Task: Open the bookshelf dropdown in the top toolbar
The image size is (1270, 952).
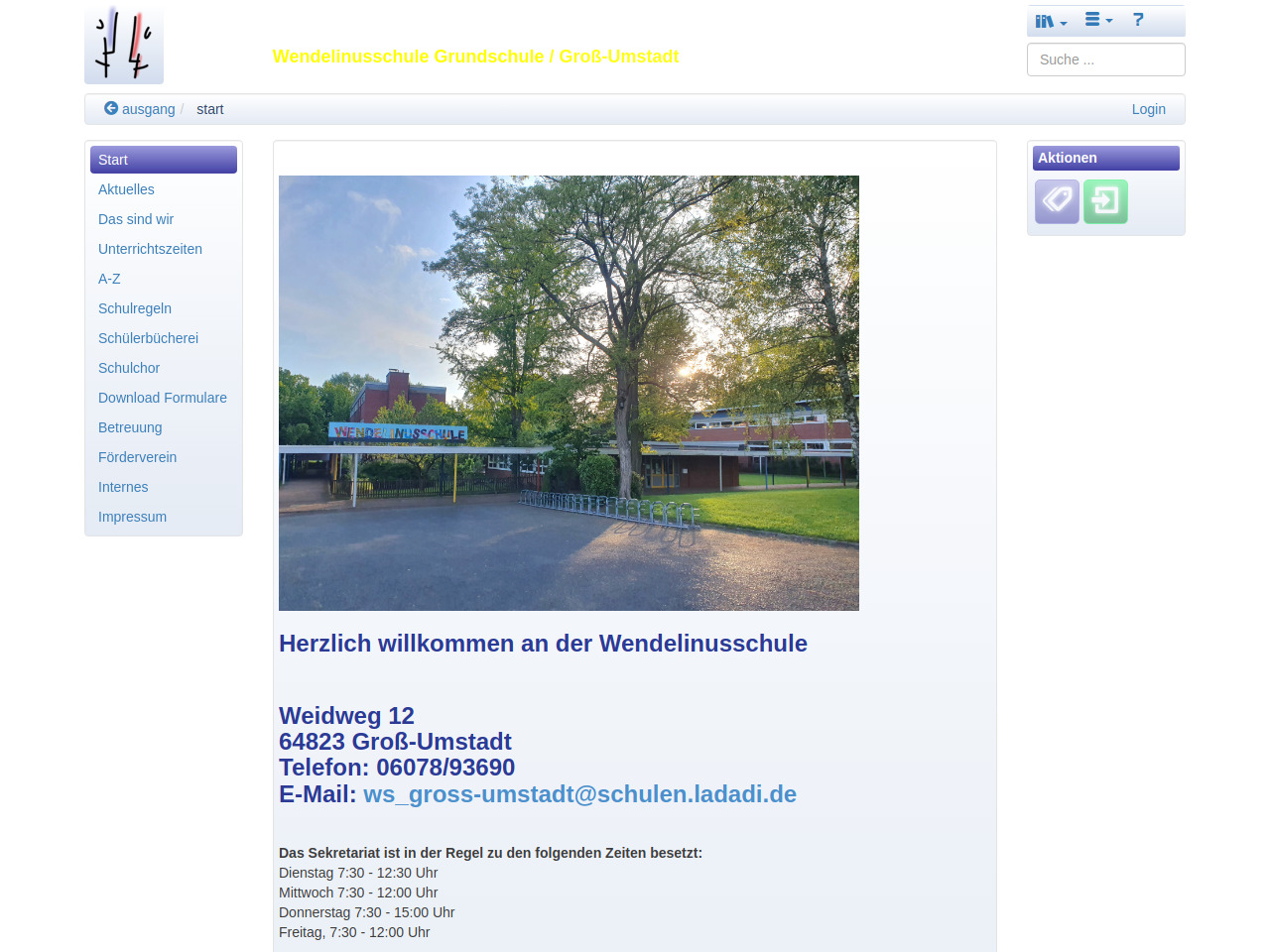Action: (x=1051, y=21)
